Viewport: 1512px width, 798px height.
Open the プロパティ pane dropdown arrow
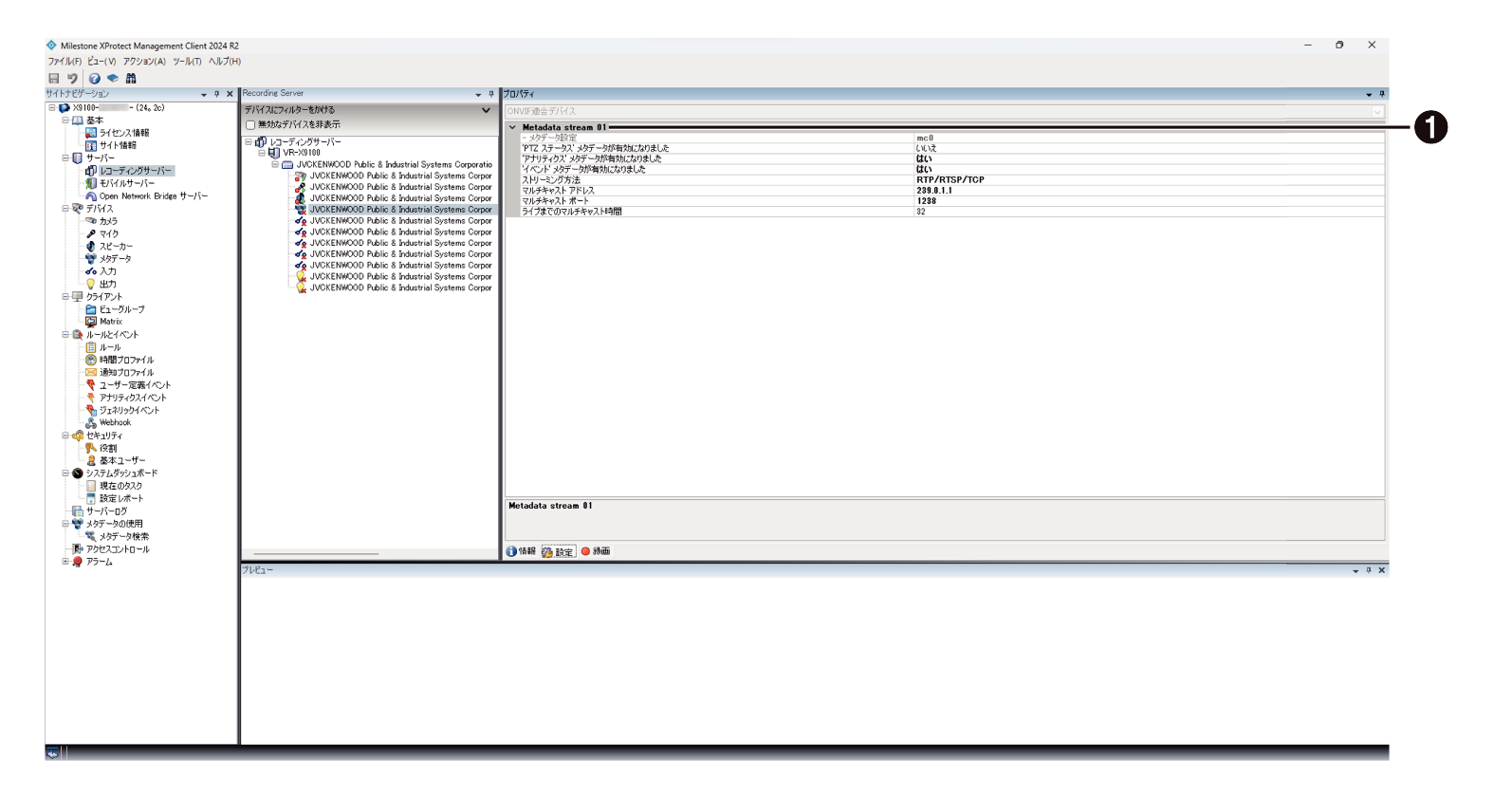(x=1369, y=95)
